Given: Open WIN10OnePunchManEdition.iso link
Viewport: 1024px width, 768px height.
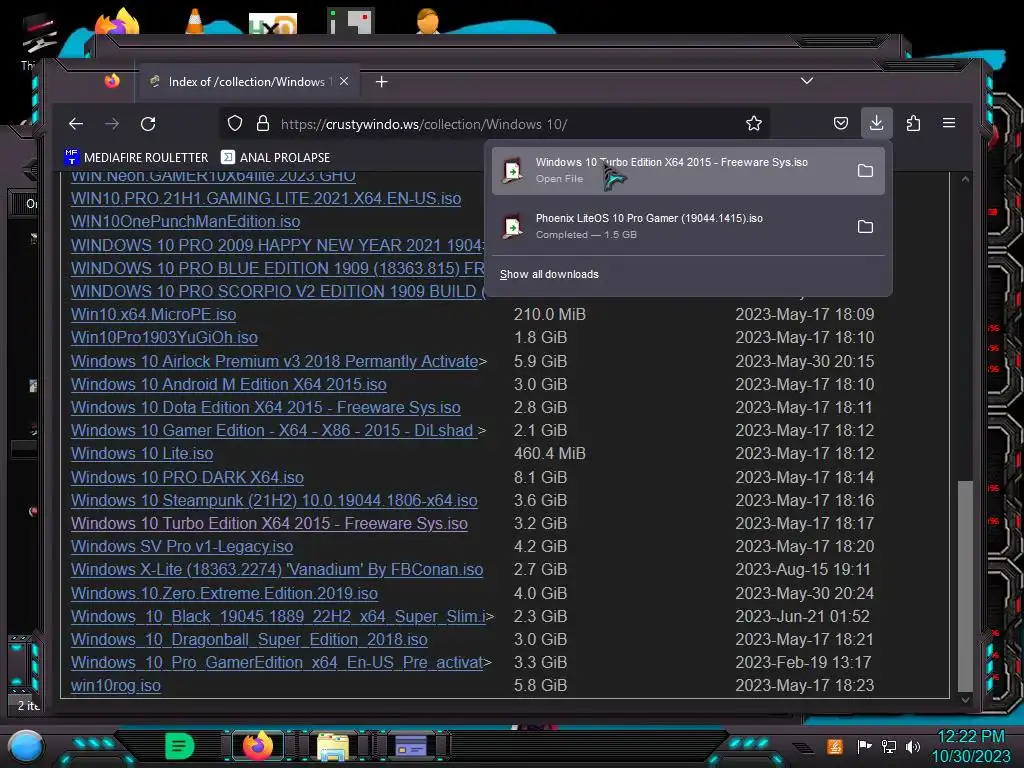Looking at the screenshot, I should pos(185,221).
